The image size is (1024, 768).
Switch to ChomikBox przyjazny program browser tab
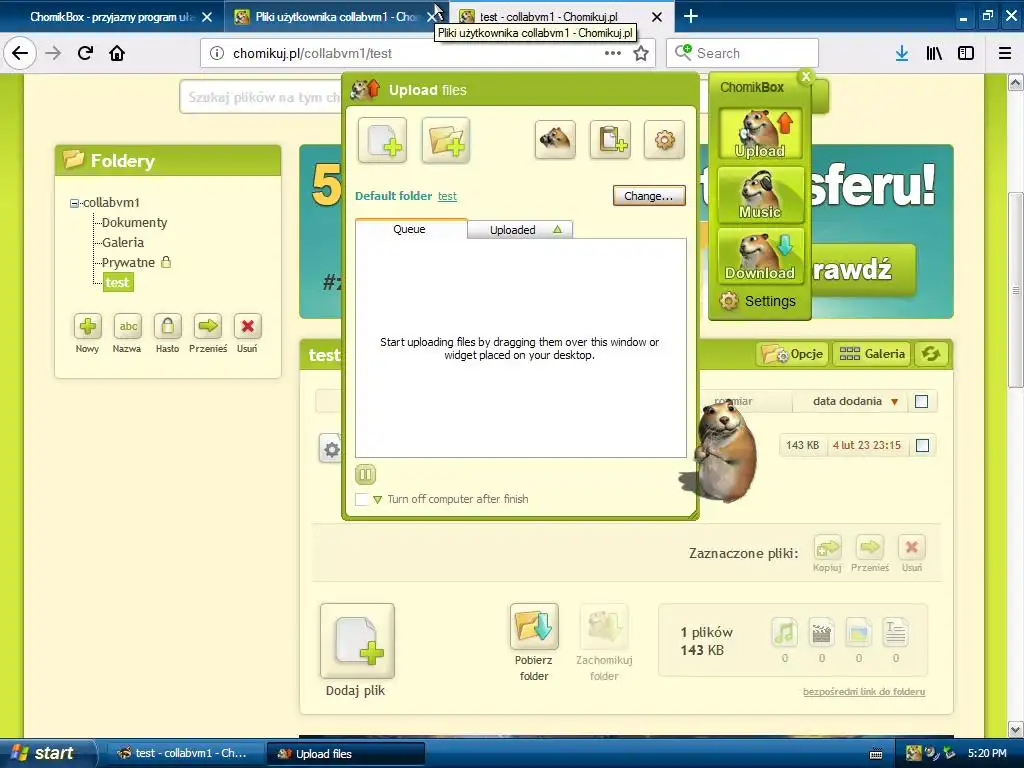click(x=113, y=17)
